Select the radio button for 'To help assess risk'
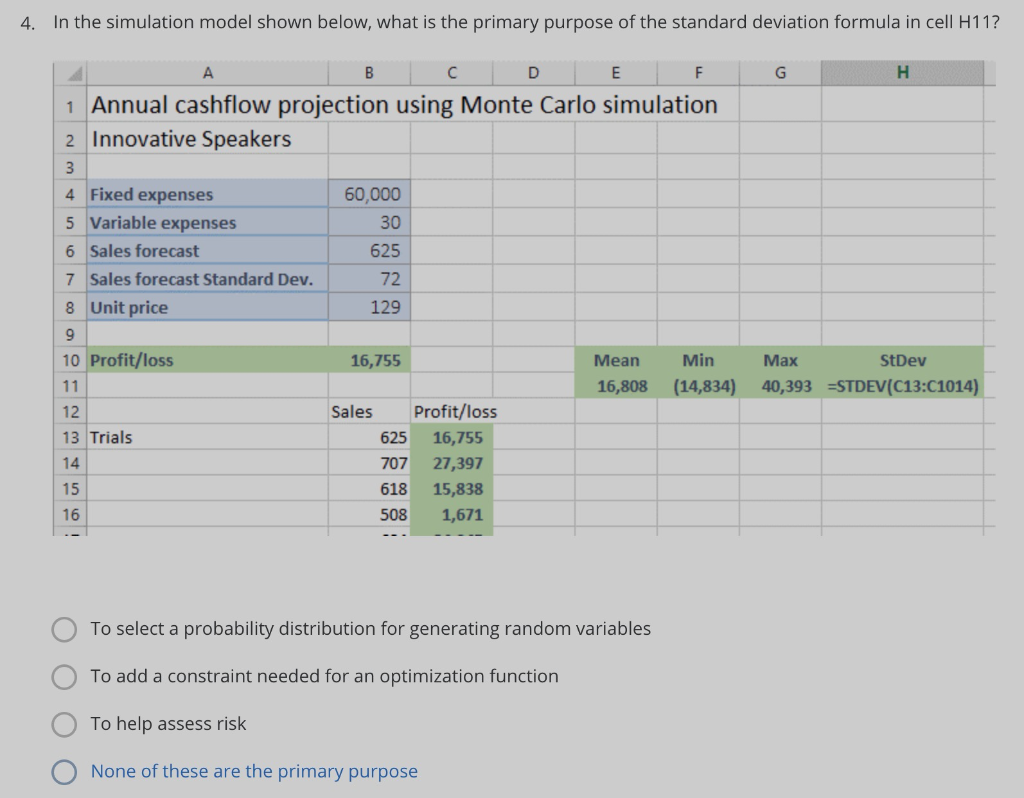Viewport: 1024px width, 798px height. pos(64,724)
